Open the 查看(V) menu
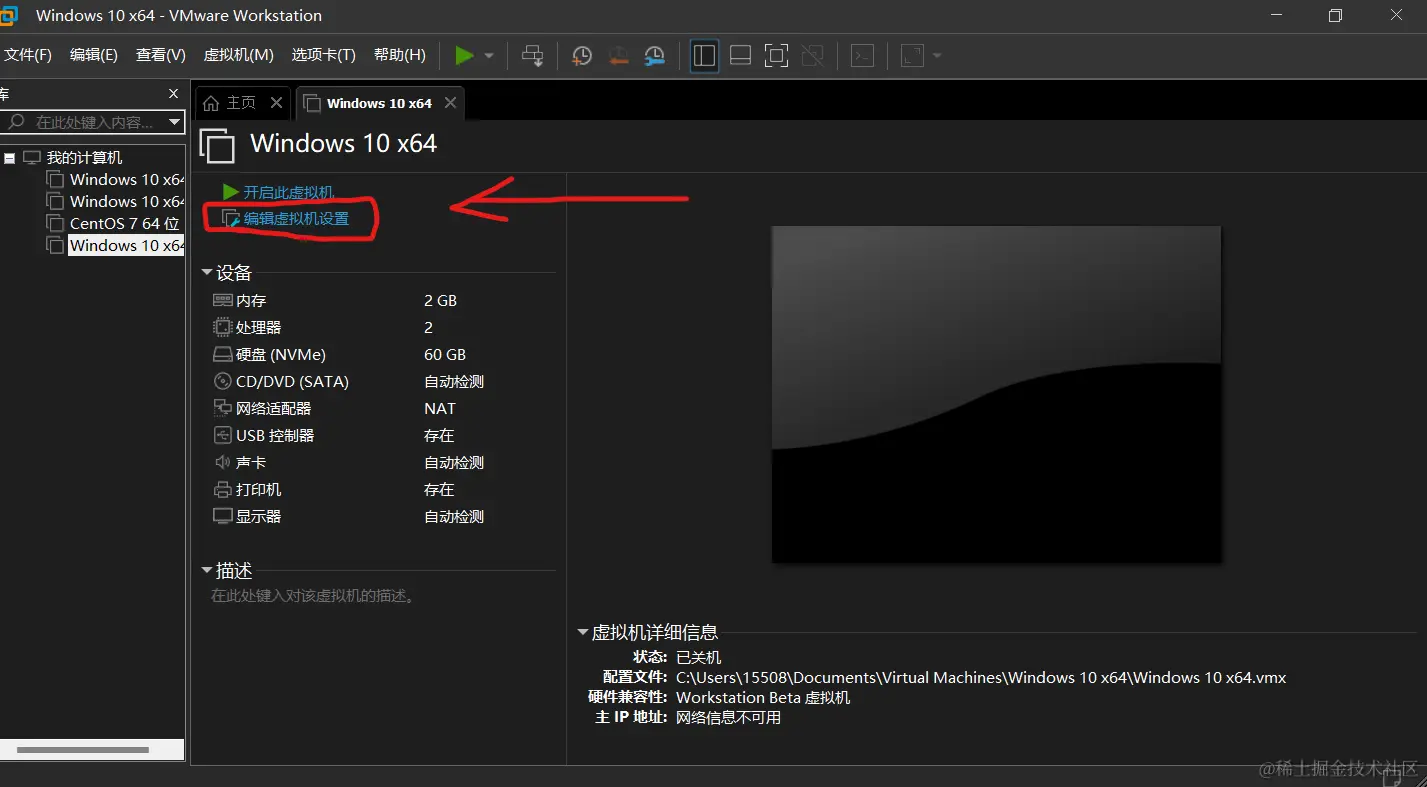The width and height of the screenshot is (1427, 787). 161,55
